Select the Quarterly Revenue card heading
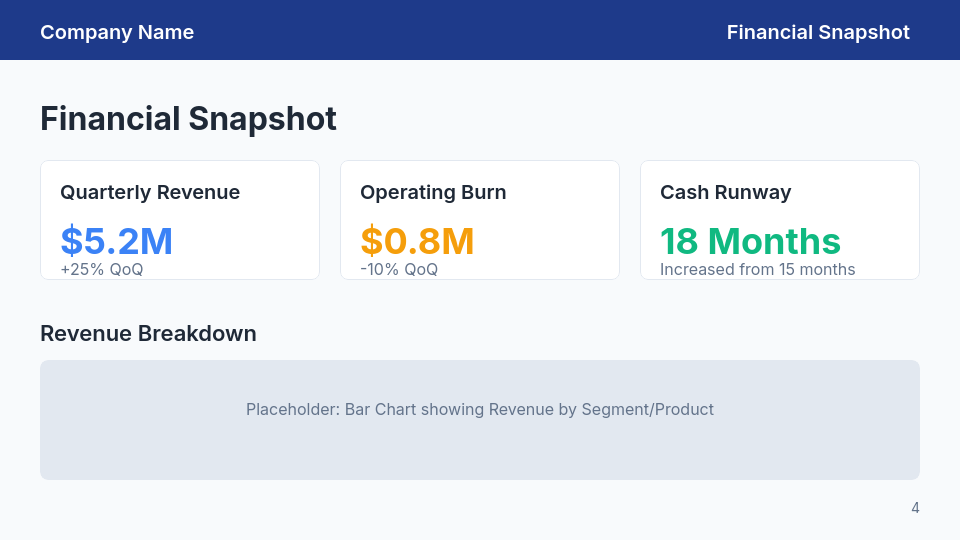Image resolution: width=960 pixels, height=540 pixels. [x=150, y=192]
